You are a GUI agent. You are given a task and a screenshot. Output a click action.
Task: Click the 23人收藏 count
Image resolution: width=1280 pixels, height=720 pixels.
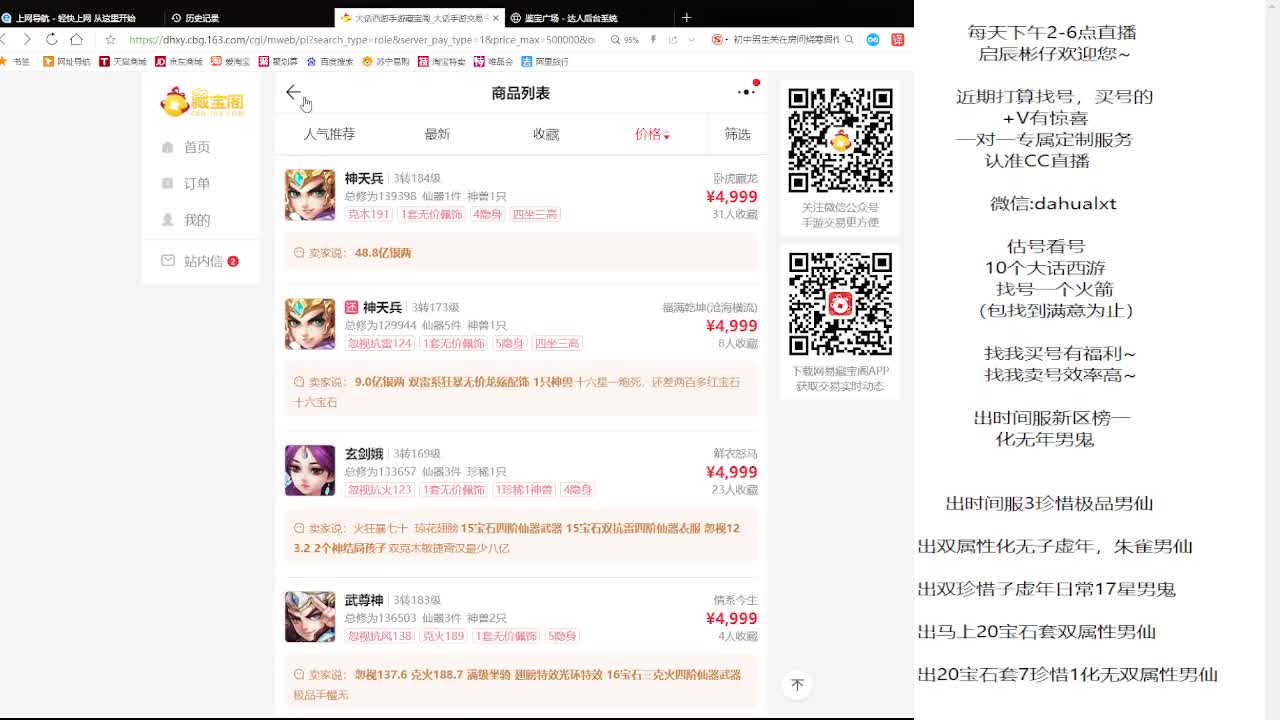tap(735, 490)
